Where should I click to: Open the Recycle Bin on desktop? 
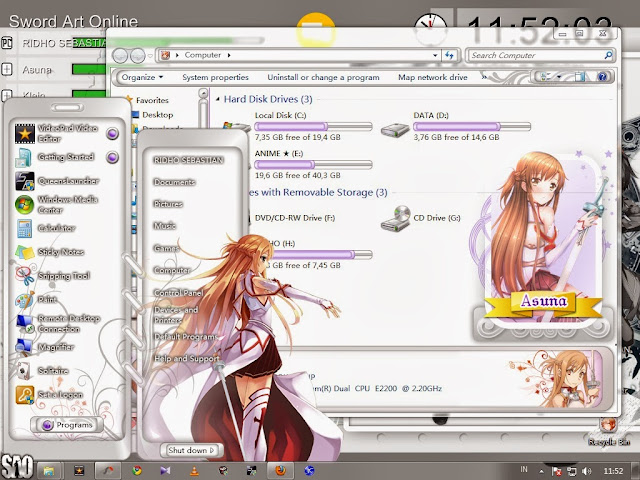click(609, 431)
